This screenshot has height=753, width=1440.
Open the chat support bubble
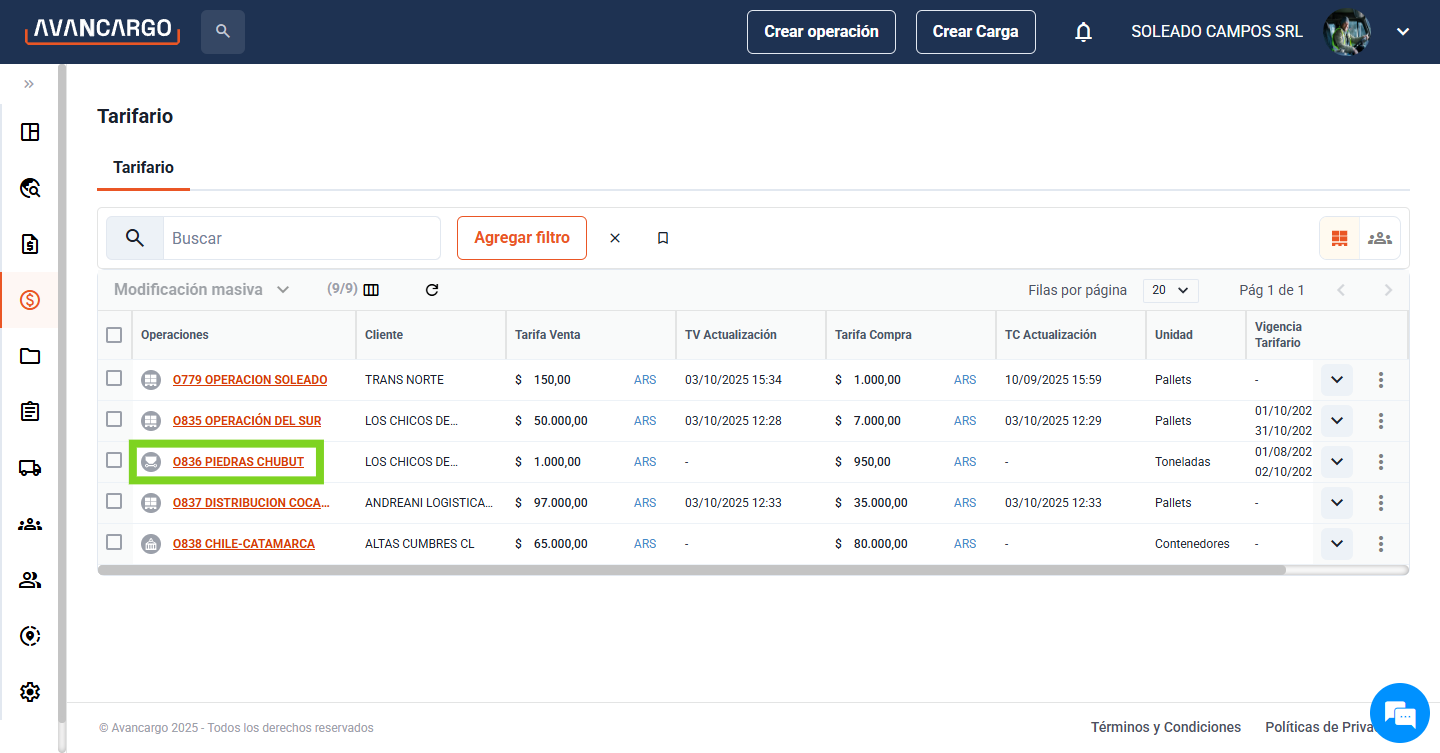coord(1400,714)
